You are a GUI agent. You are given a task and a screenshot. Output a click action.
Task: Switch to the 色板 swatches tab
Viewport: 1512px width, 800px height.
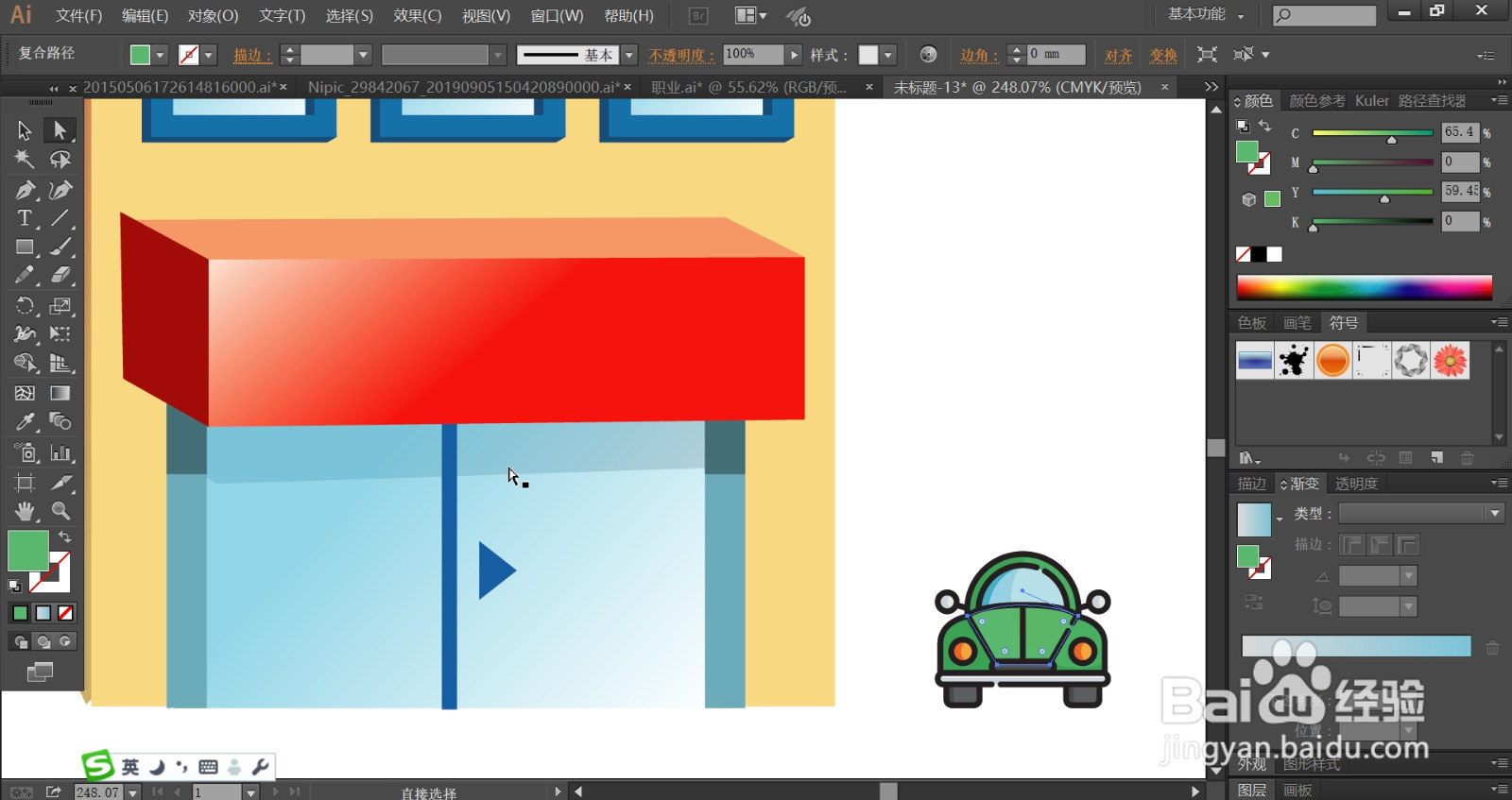coord(1252,323)
